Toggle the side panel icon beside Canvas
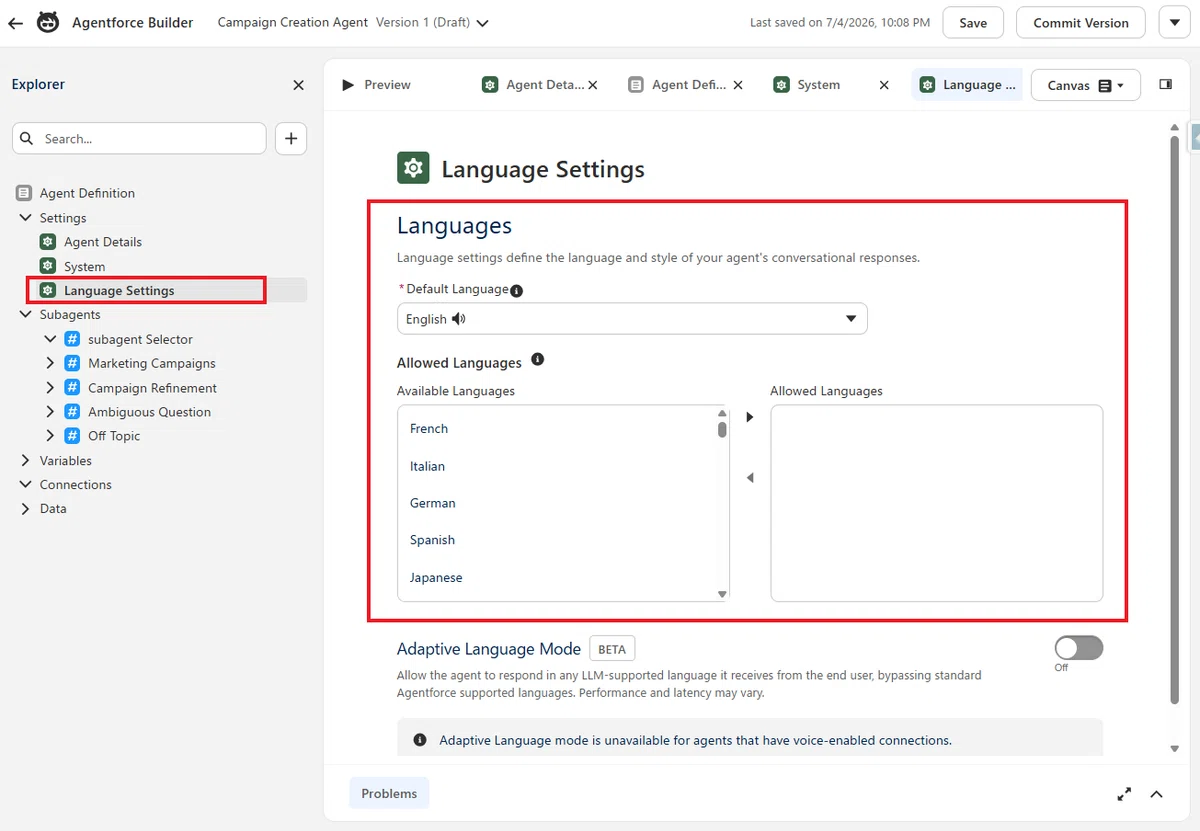This screenshot has height=831, width=1200. pos(1166,85)
